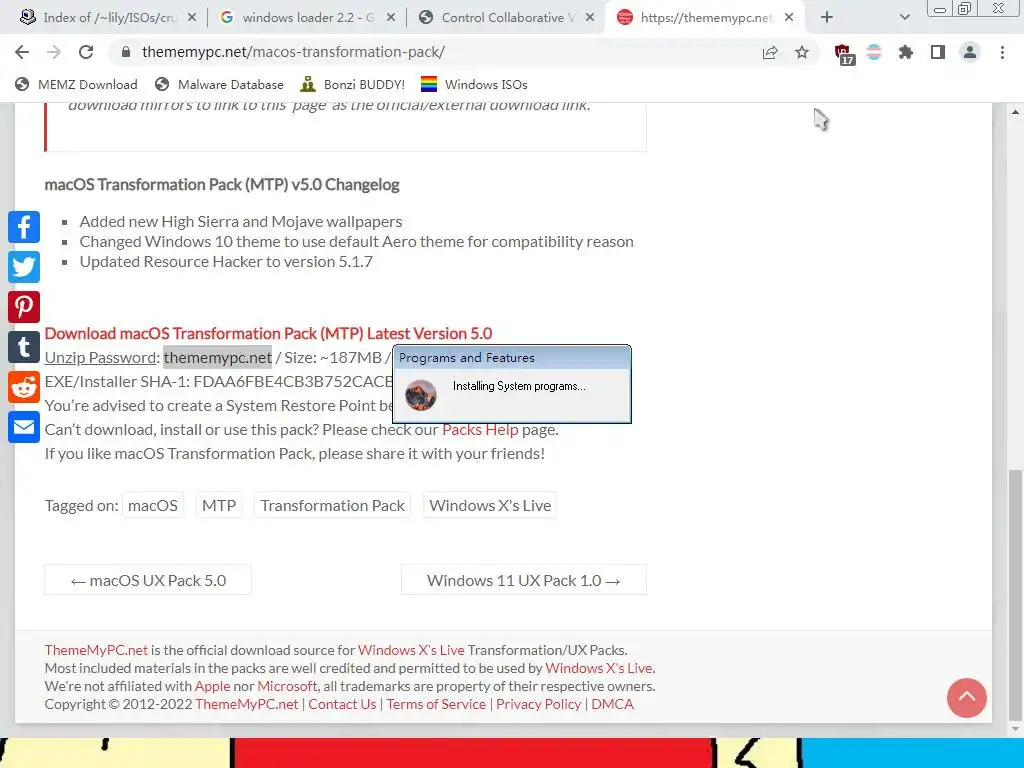1024x768 pixels.
Task: Click macOS Sierra icon in installer dialog
Action: click(421, 395)
